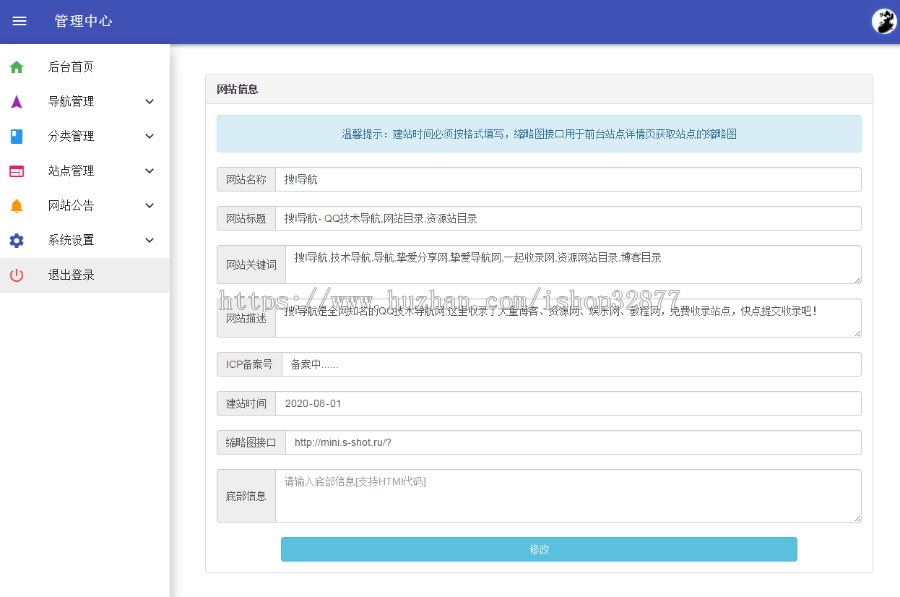The width and height of the screenshot is (900, 597).
Task: Click the 缩略图接口 field label
Action: [x=251, y=443]
